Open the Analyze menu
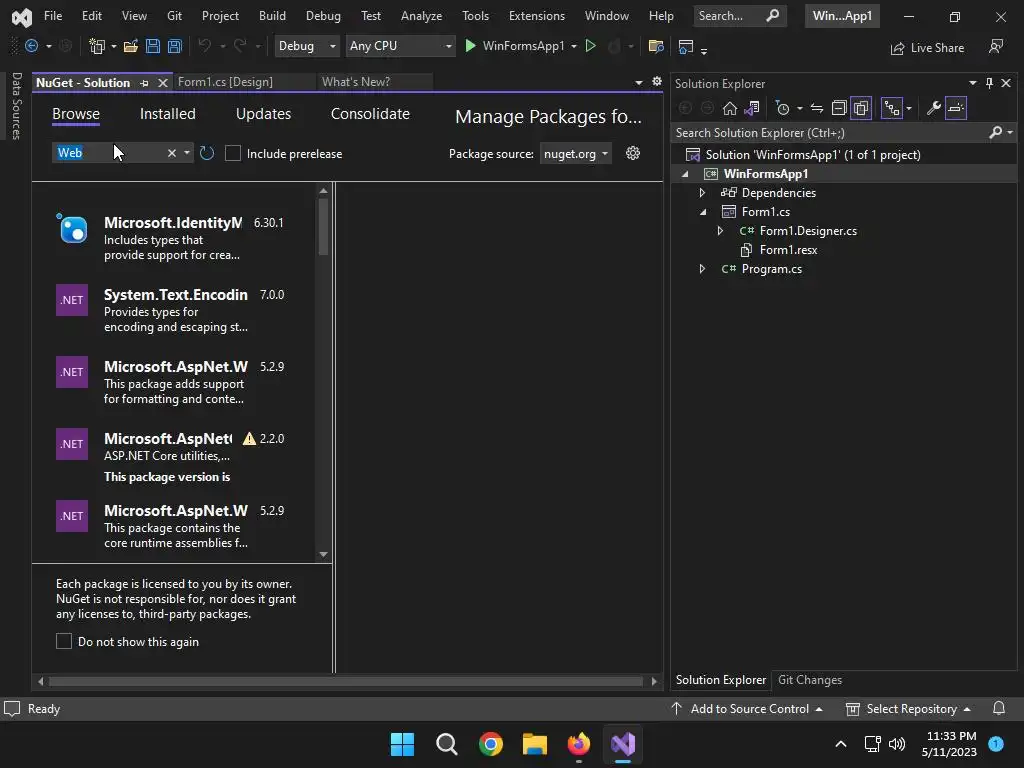This screenshot has width=1024, height=768. click(x=421, y=16)
